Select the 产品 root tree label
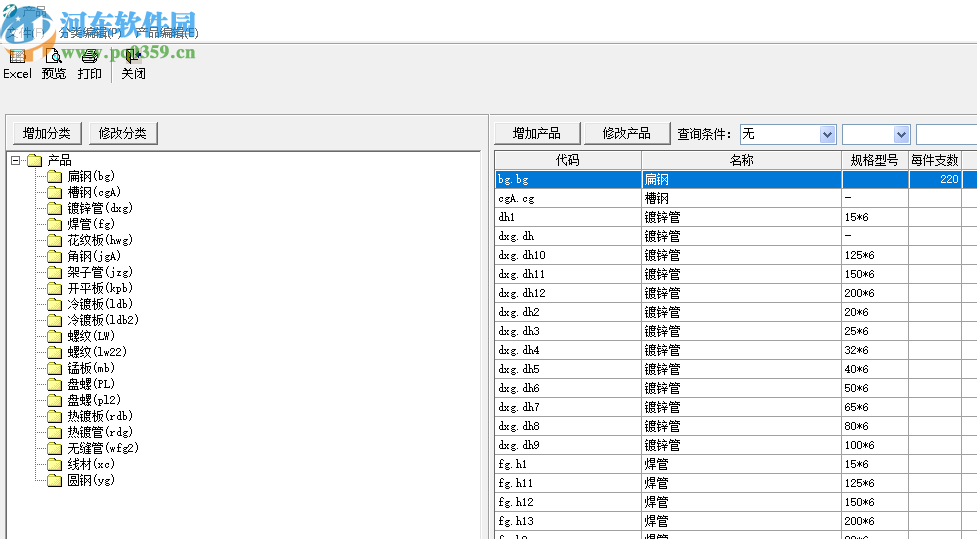The height and width of the screenshot is (539, 977). [x=60, y=161]
